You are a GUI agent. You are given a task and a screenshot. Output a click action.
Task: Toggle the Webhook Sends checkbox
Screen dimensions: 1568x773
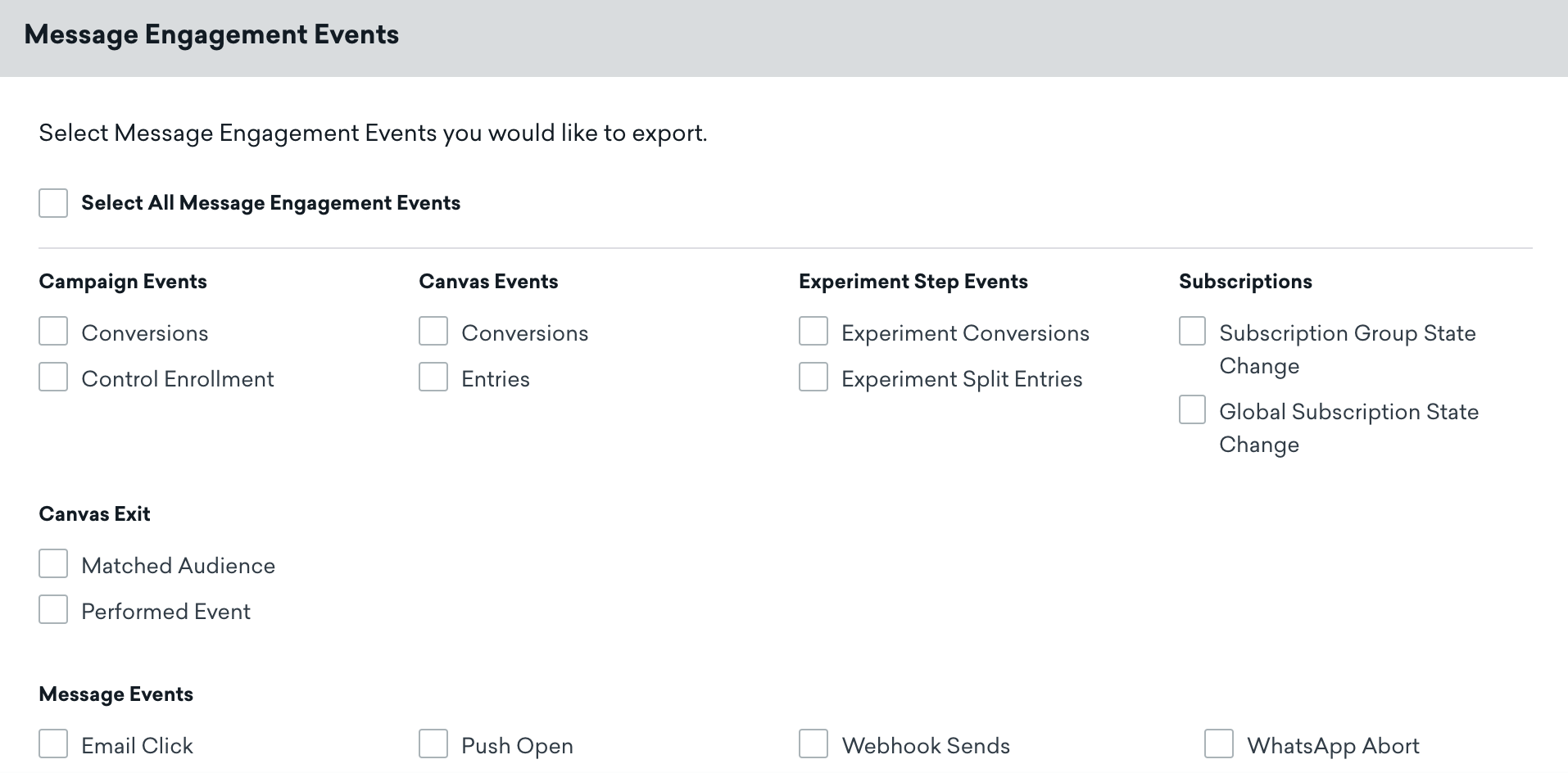point(813,744)
